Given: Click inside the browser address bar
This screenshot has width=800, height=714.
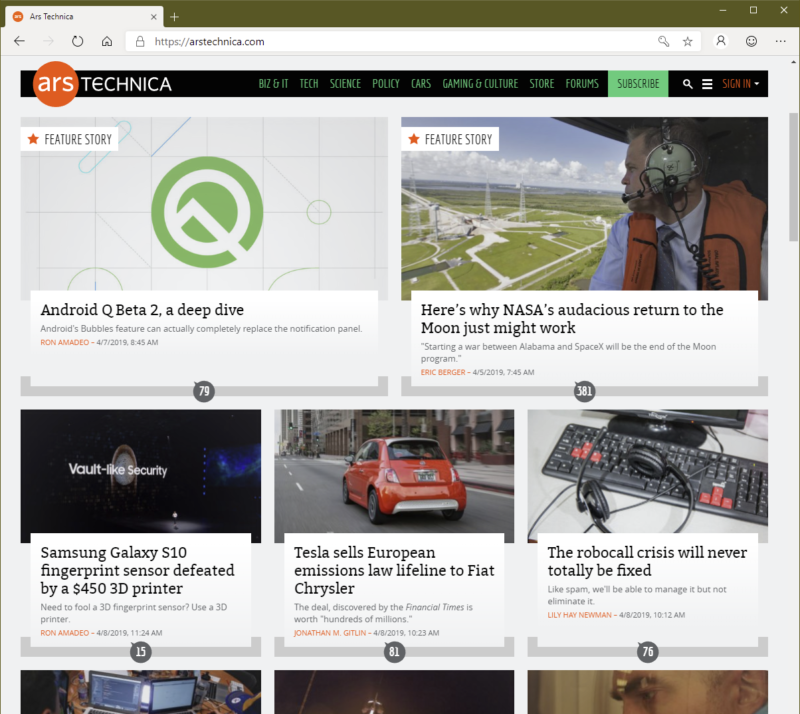Looking at the screenshot, I should 350,42.
